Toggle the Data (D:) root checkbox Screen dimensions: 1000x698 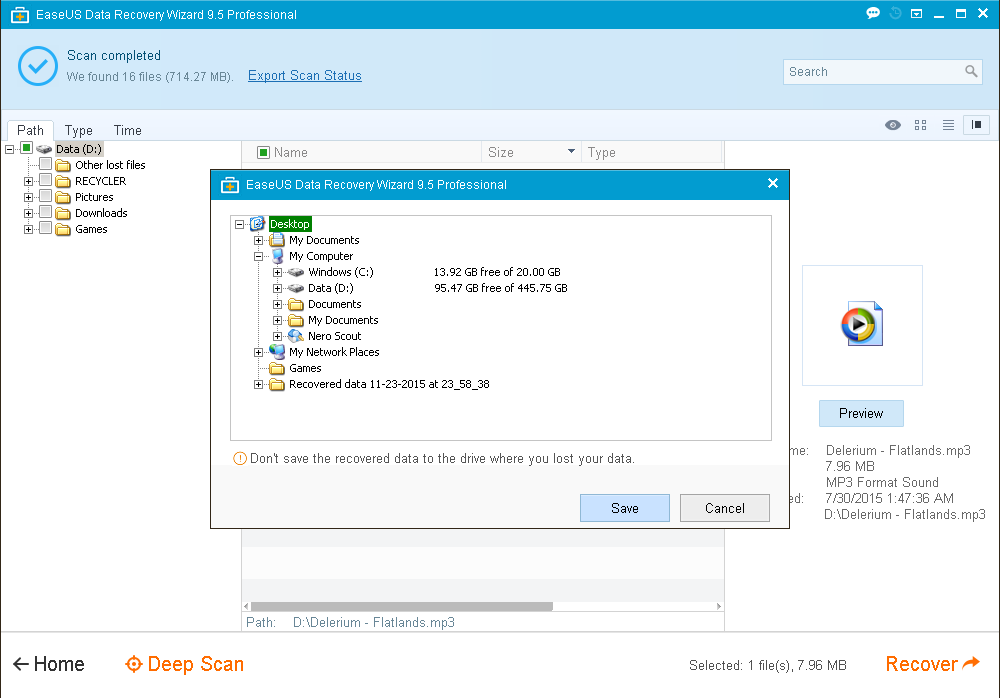point(26,148)
